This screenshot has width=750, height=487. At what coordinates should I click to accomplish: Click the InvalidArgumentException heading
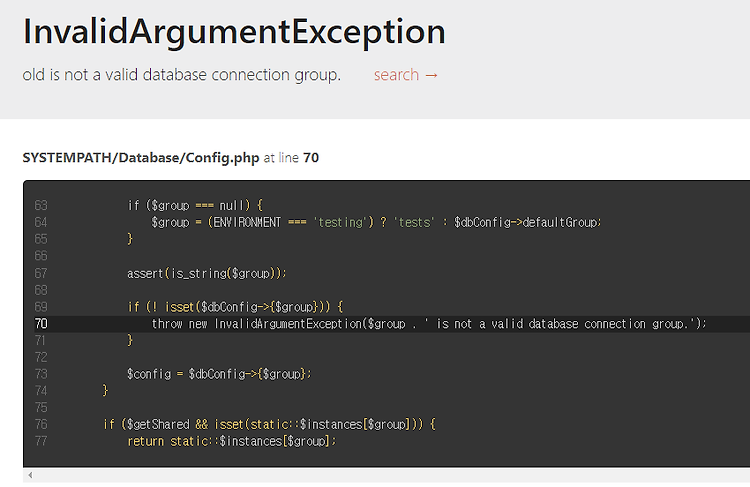234,32
